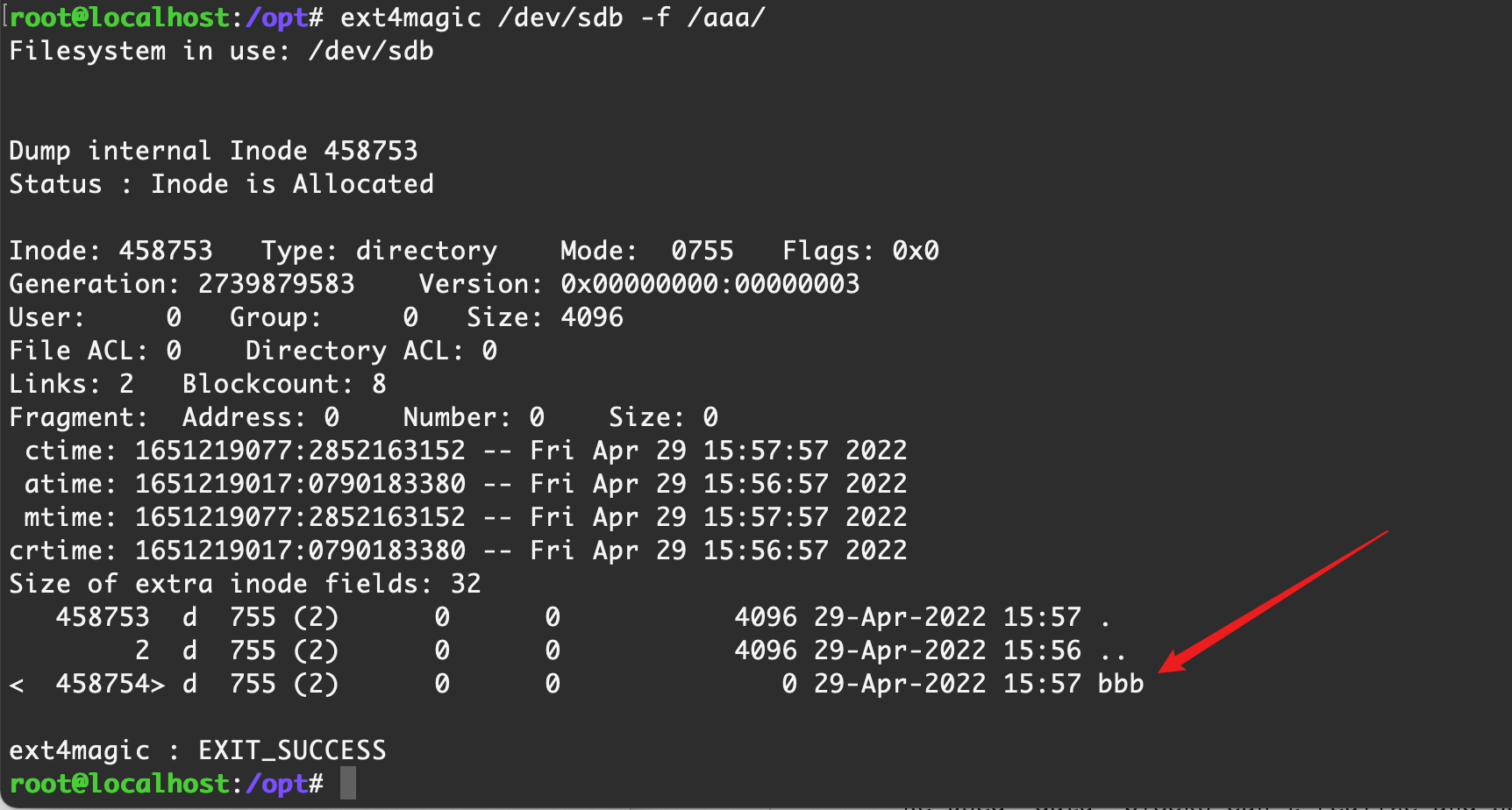
Task: Click the parent directory .. entry
Action: point(1113,650)
